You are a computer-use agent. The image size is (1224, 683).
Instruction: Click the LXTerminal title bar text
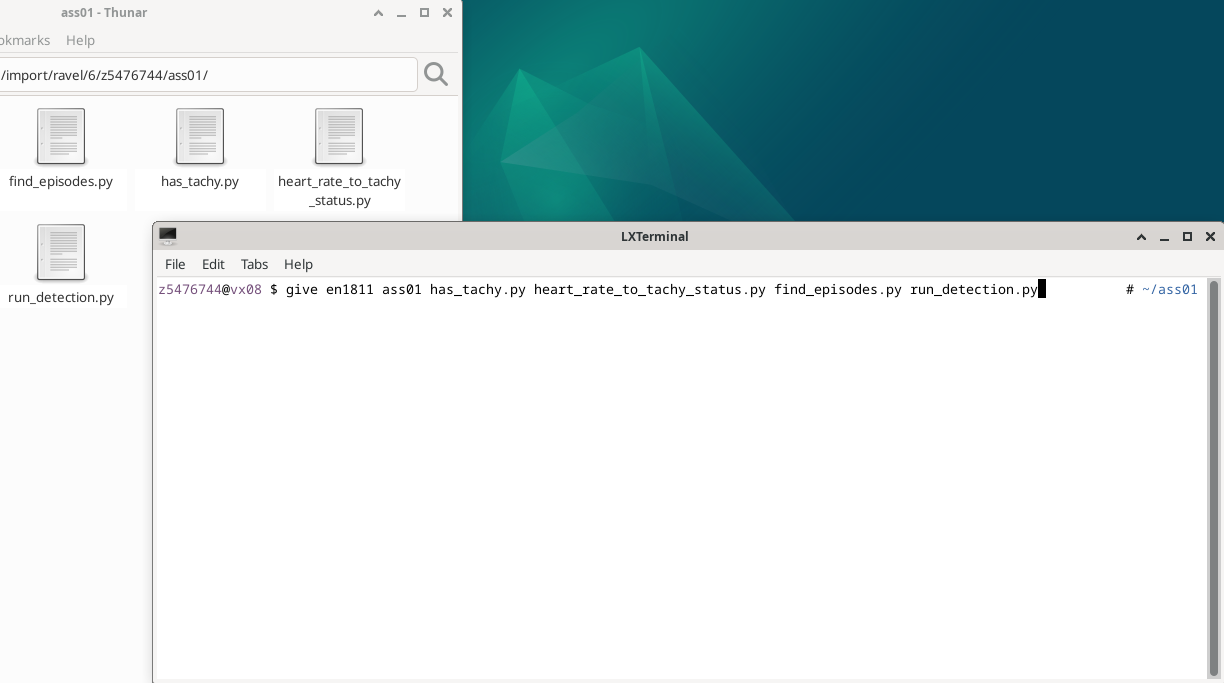pyautogui.click(x=655, y=236)
